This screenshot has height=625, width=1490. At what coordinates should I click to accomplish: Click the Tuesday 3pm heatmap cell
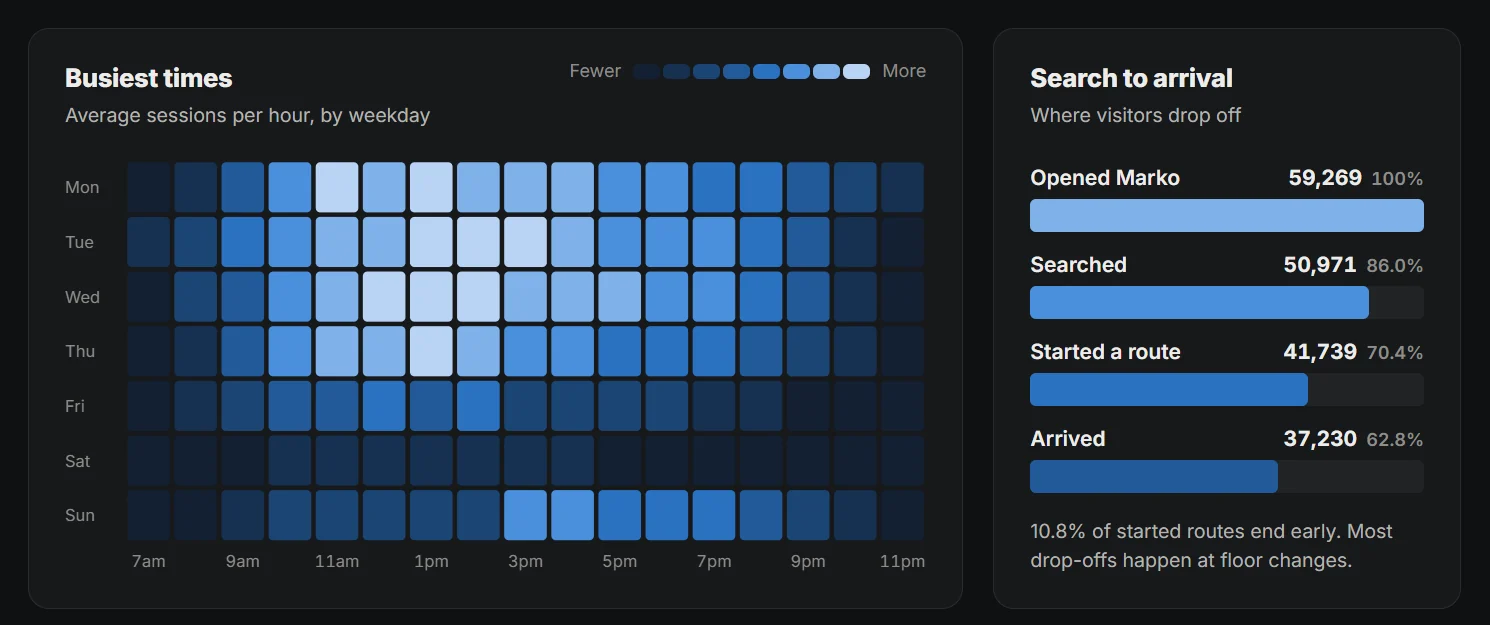(525, 242)
